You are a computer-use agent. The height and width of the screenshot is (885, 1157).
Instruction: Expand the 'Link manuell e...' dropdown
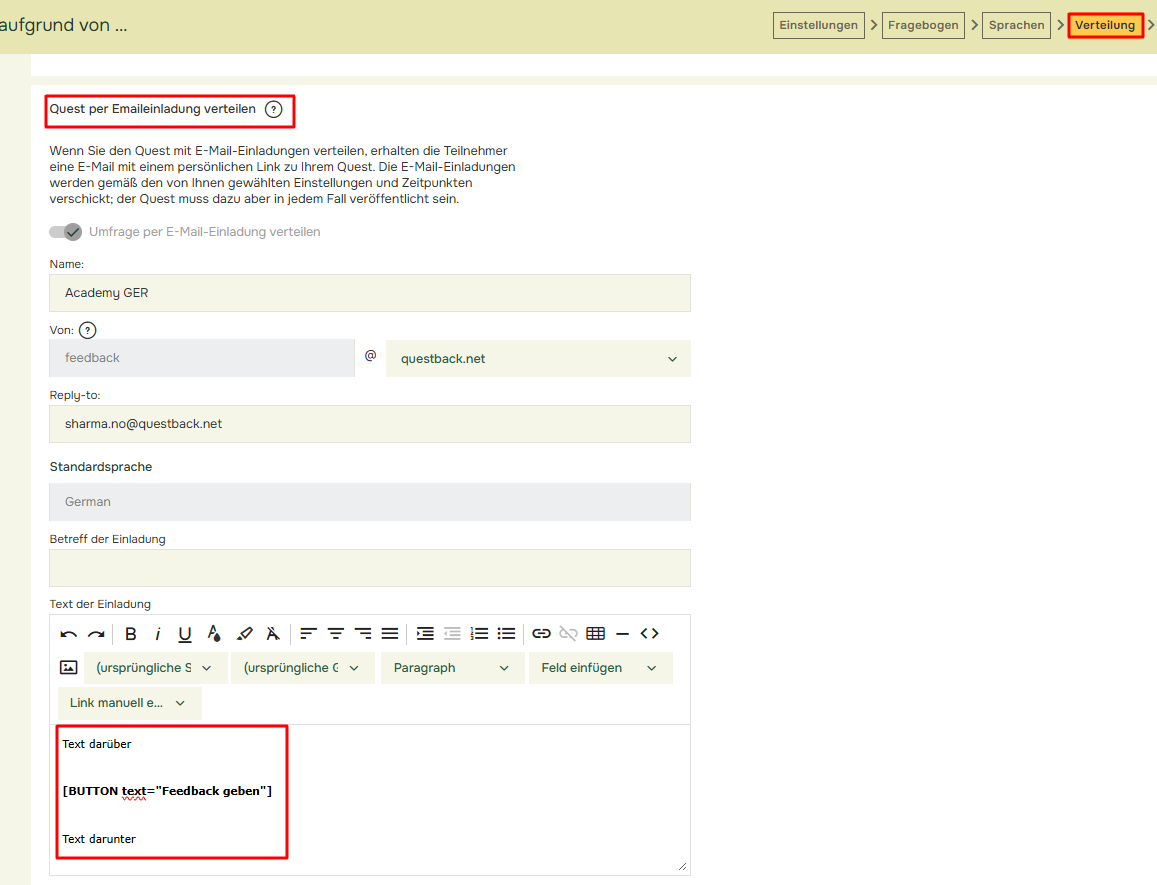coord(128,703)
